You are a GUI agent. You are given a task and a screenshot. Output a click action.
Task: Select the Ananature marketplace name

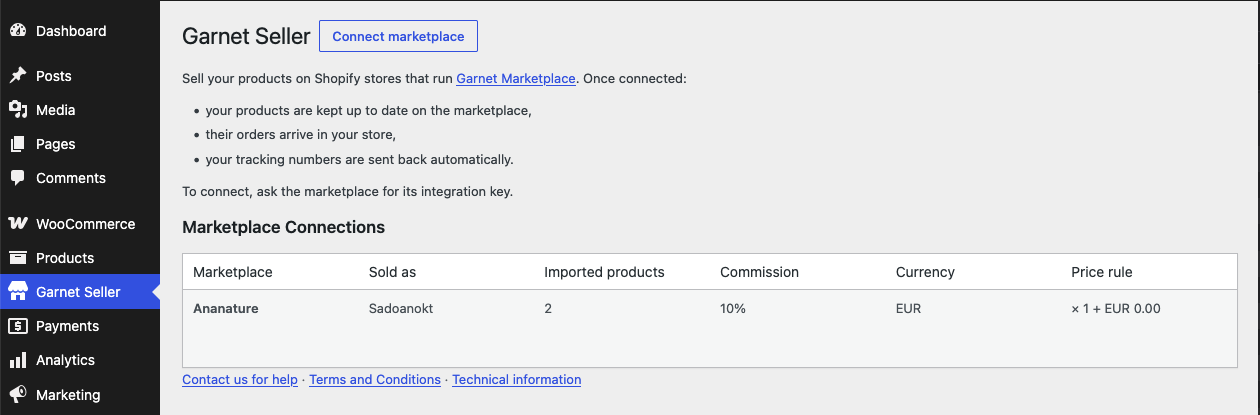pyautogui.click(x=225, y=309)
